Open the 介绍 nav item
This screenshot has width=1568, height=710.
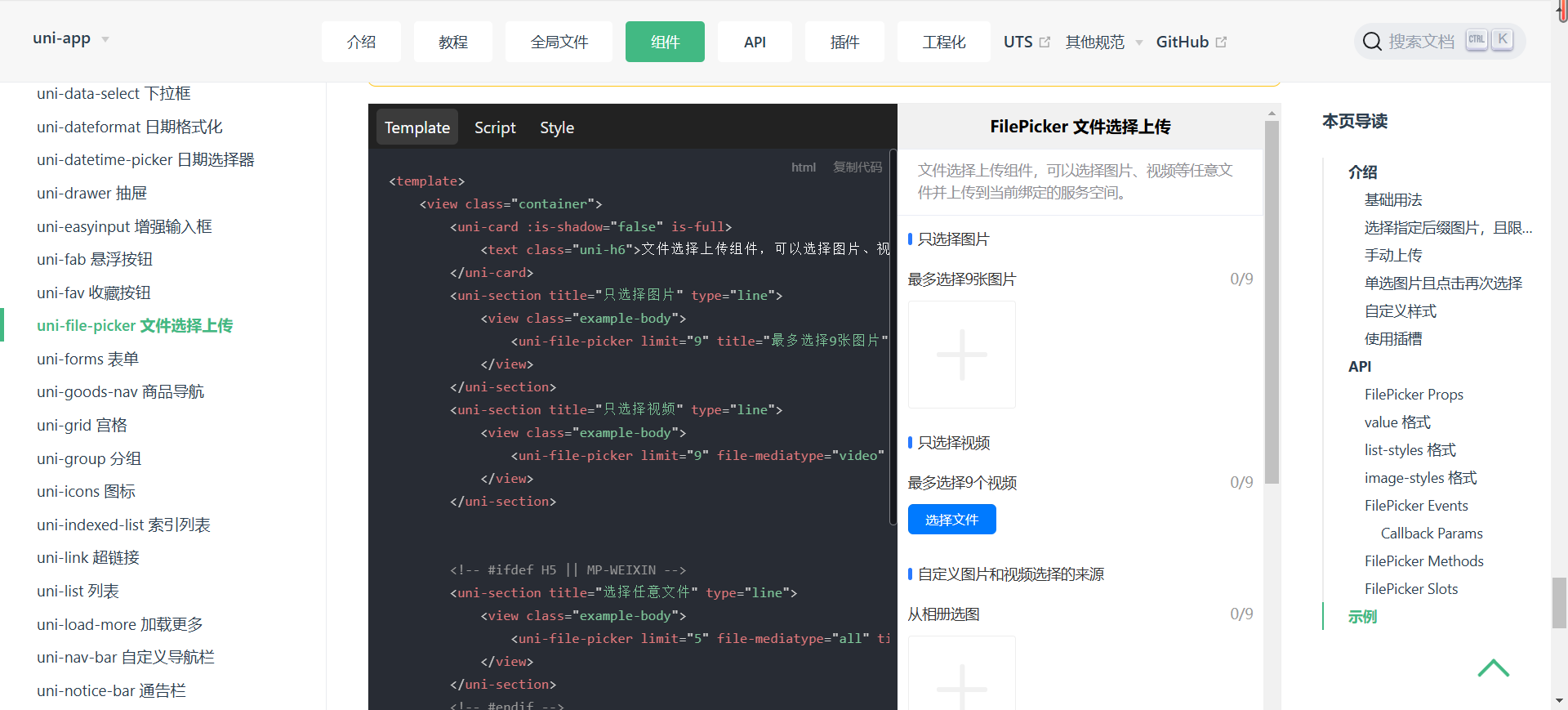pyautogui.click(x=361, y=42)
